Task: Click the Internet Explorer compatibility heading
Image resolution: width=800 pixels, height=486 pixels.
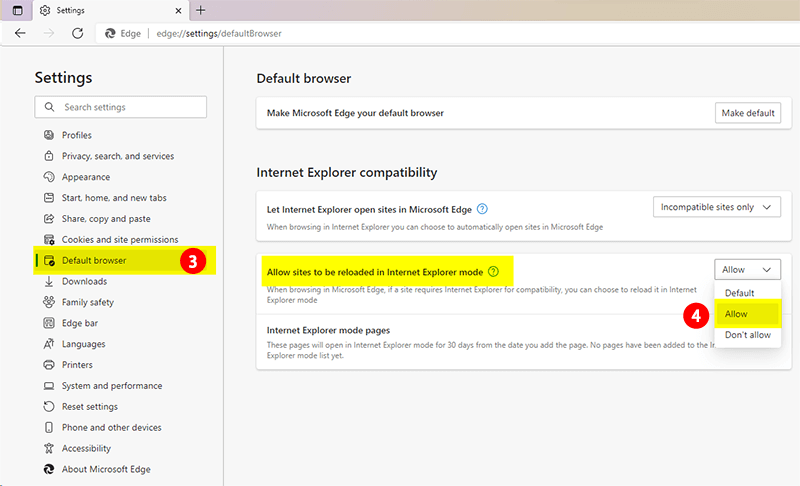Action: click(x=347, y=173)
